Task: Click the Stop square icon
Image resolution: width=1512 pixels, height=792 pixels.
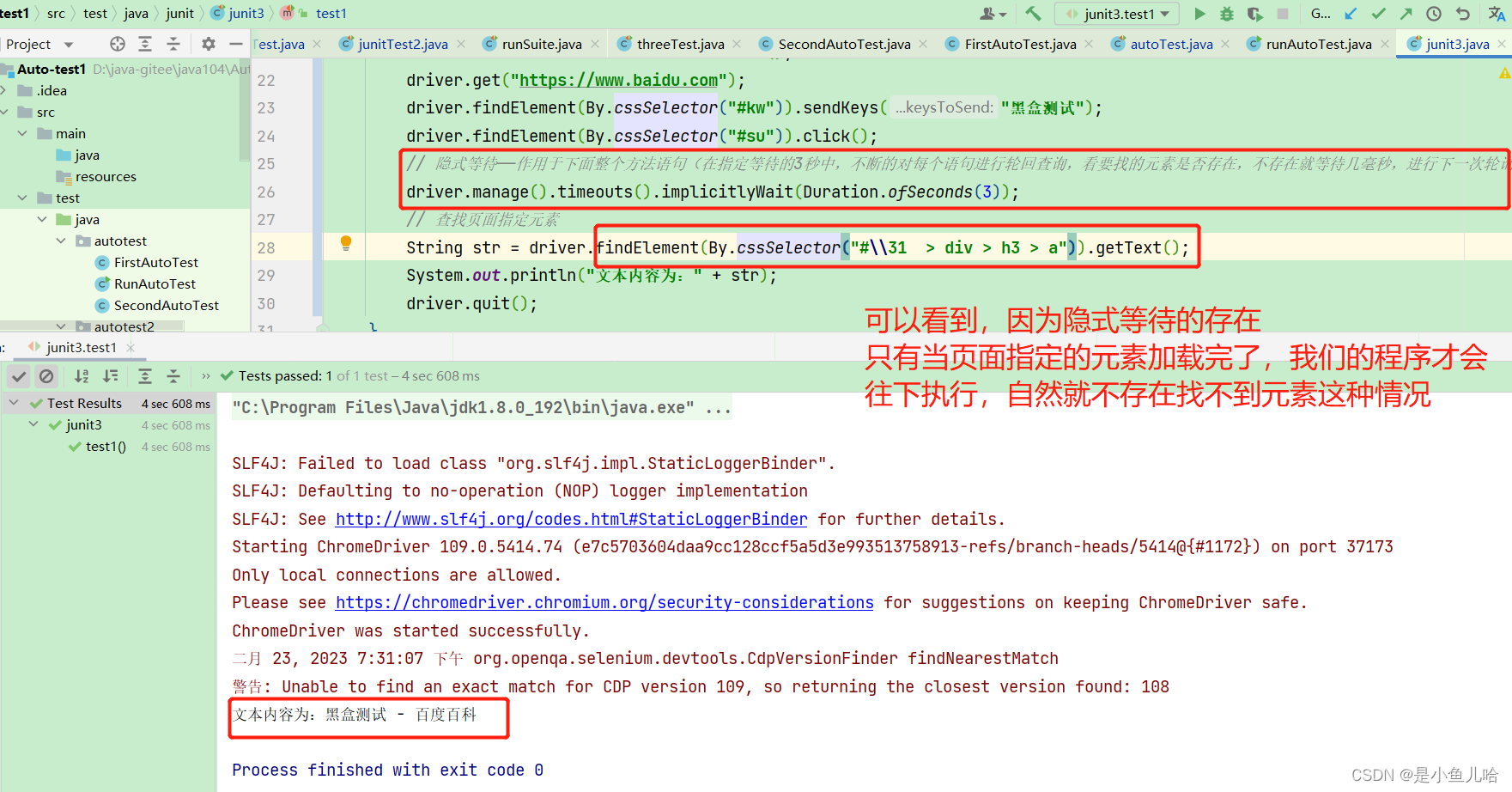Action: point(1283,14)
